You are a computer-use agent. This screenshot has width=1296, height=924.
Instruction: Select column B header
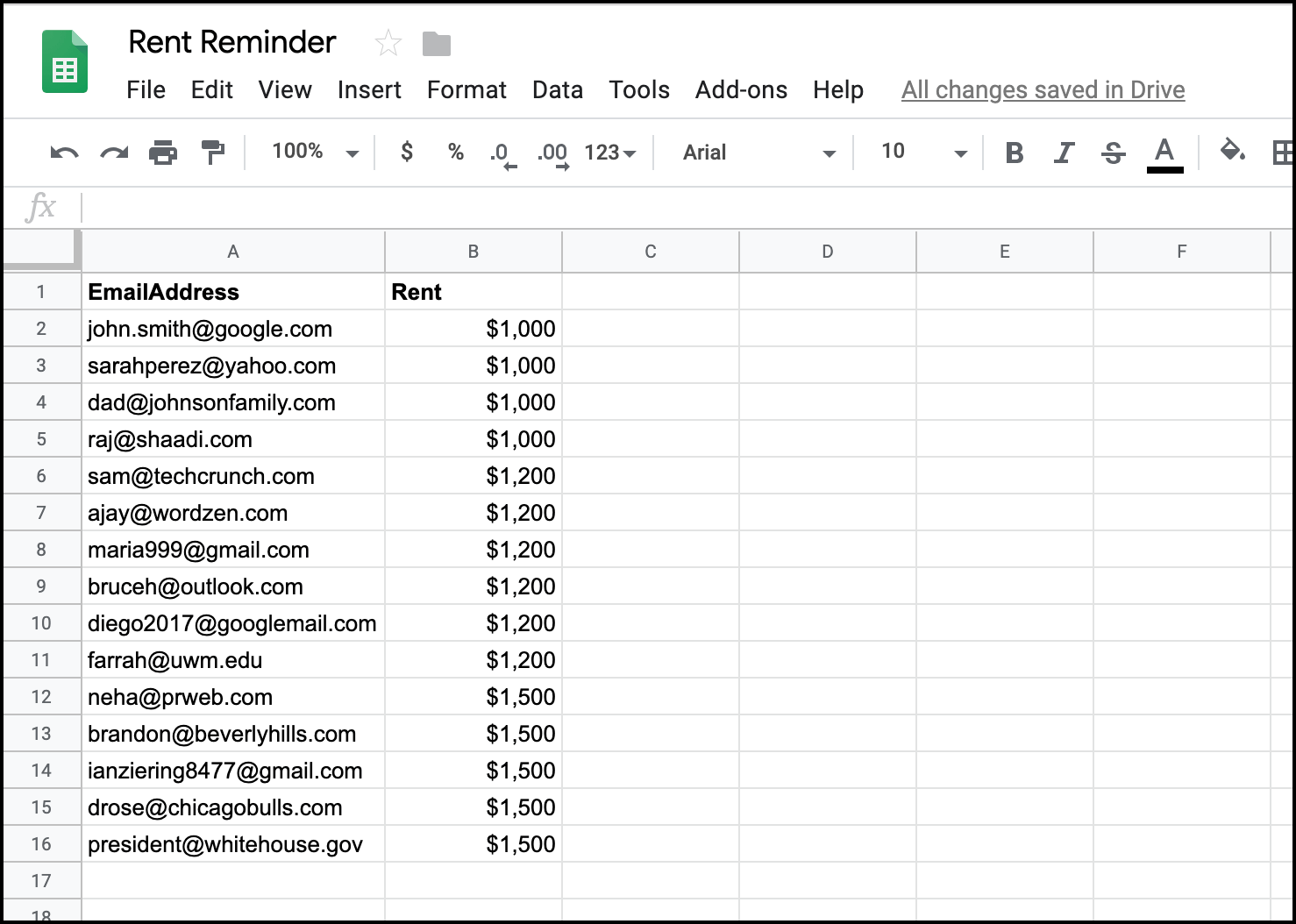(474, 252)
